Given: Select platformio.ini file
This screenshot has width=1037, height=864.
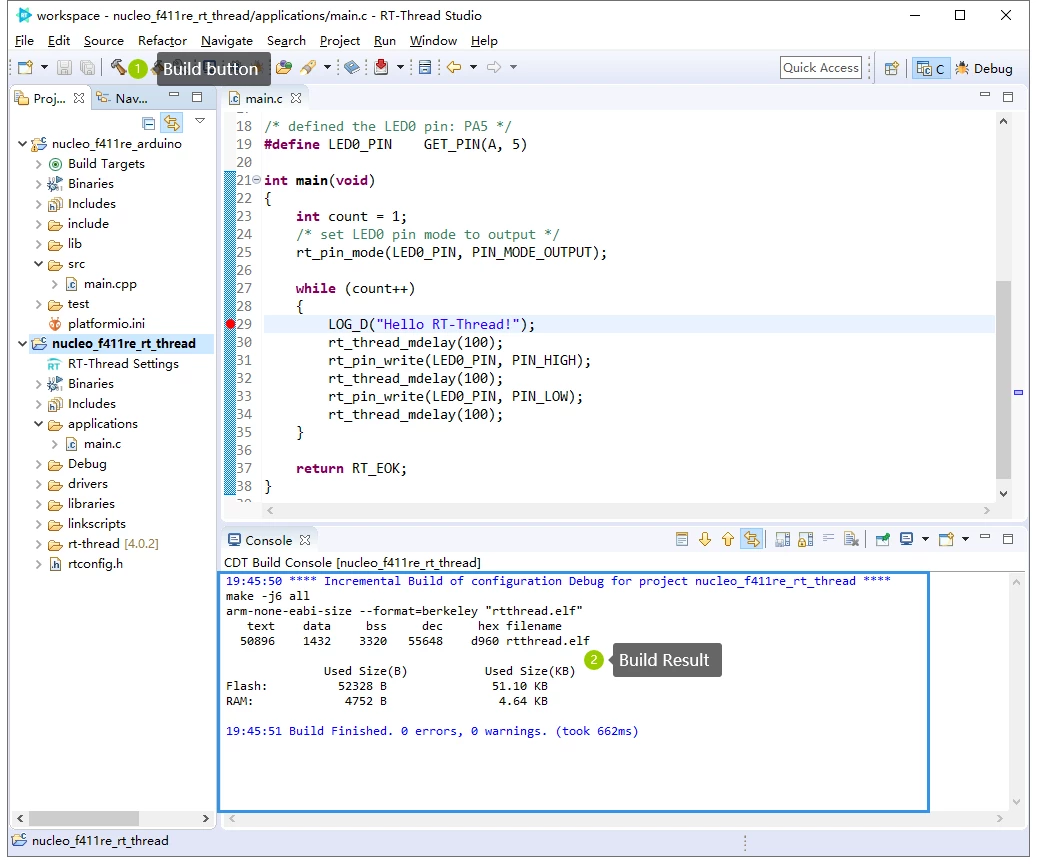Looking at the screenshot, I should tap(106, 324).
